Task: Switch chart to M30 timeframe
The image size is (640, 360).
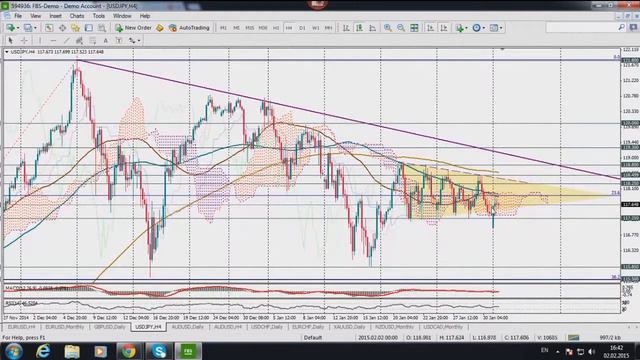Action: tap(263, 28)
